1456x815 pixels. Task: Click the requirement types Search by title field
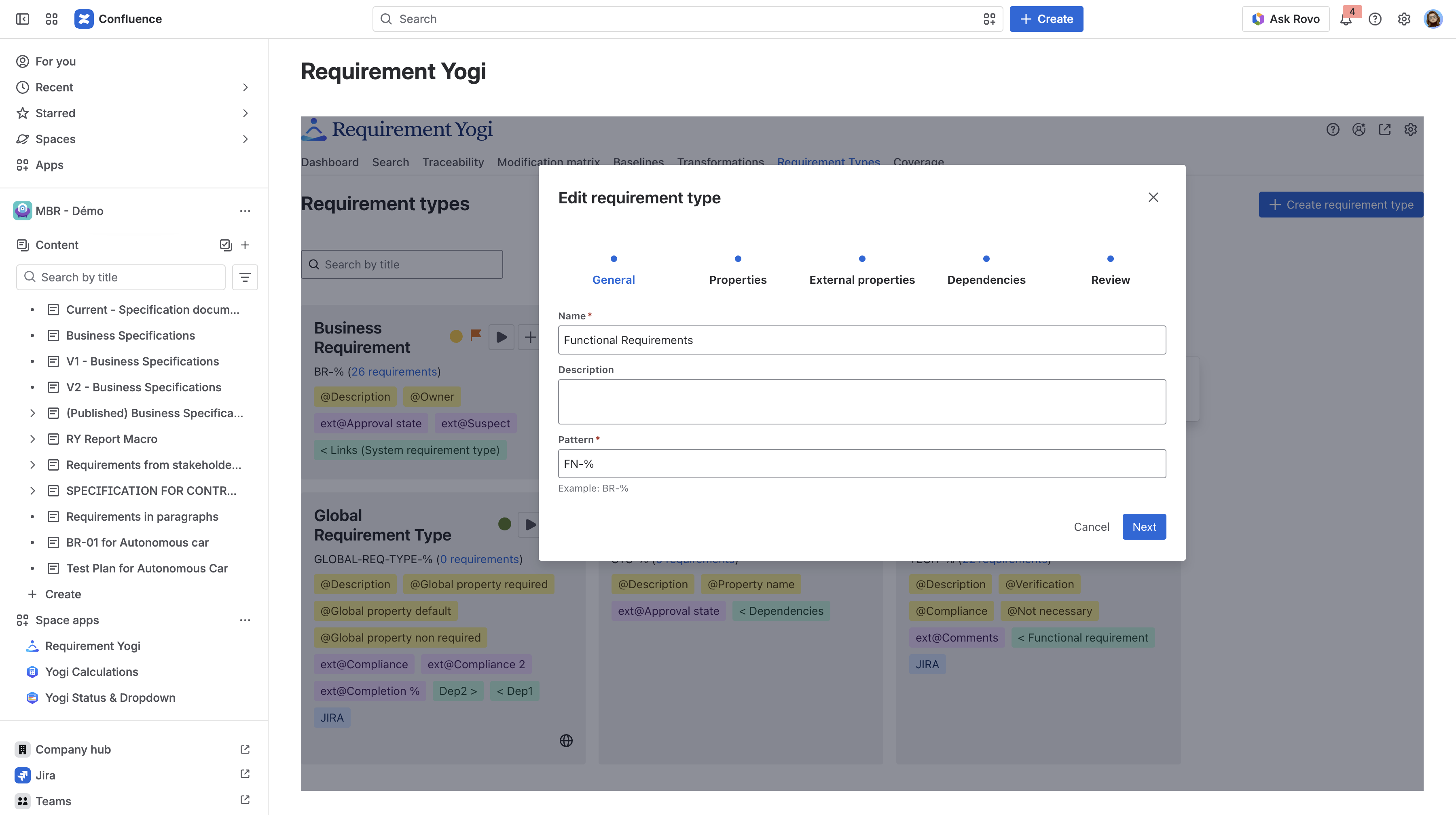[401, 265]
